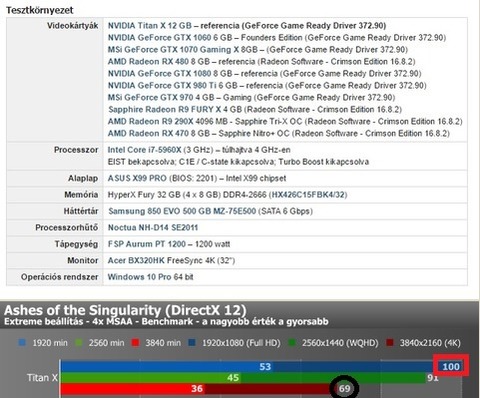Open NVIDIA GeForce GTX 1080 8 GB link
Screen dimensions: 480x398
[170, 74]
